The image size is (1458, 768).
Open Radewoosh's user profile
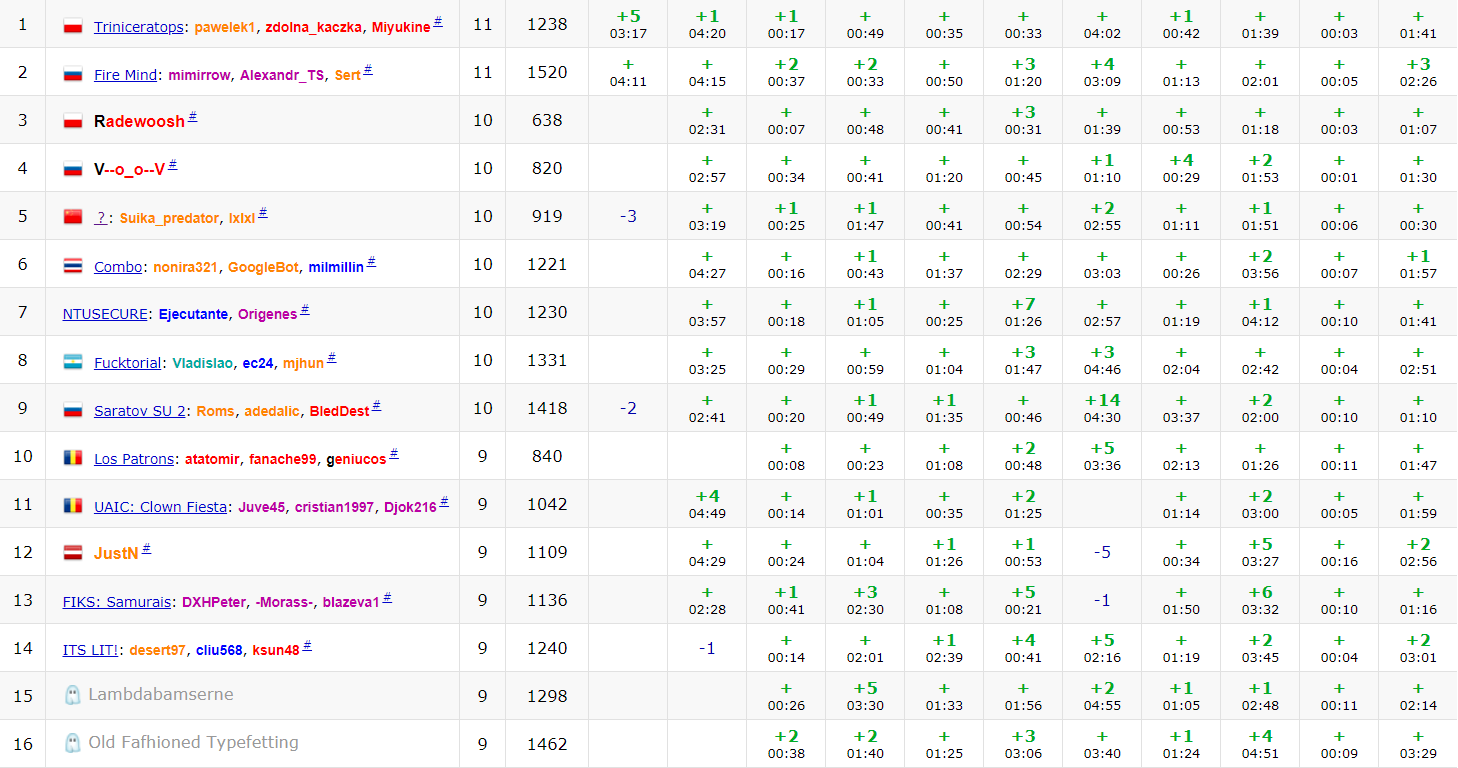(x=139, y=121)
